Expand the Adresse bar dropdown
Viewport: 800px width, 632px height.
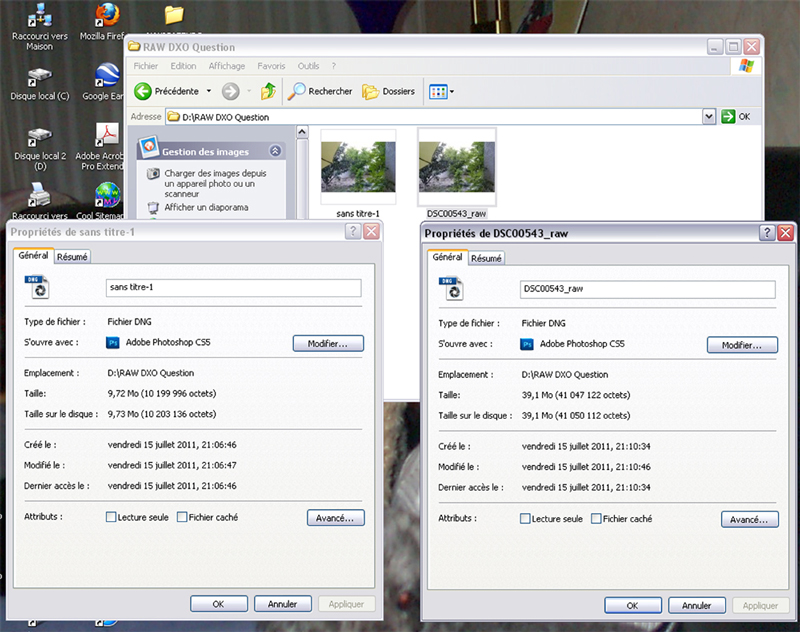click(x=709, y=117)
